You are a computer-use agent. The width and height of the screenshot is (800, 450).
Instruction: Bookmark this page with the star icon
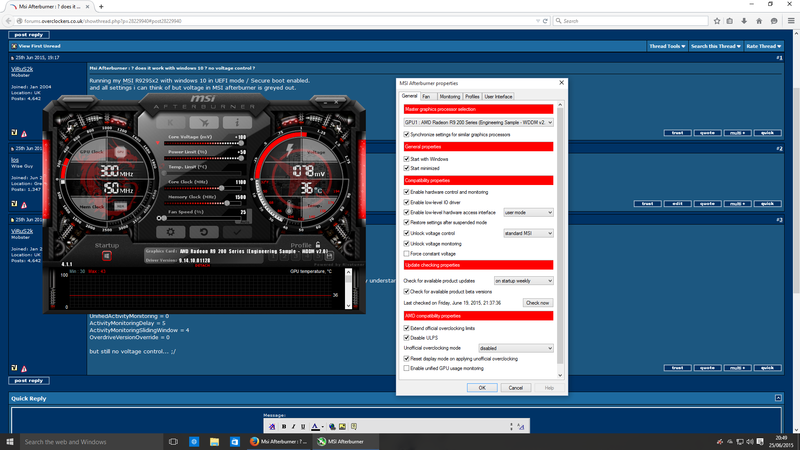pyautogui.click(x=717, y=21)
